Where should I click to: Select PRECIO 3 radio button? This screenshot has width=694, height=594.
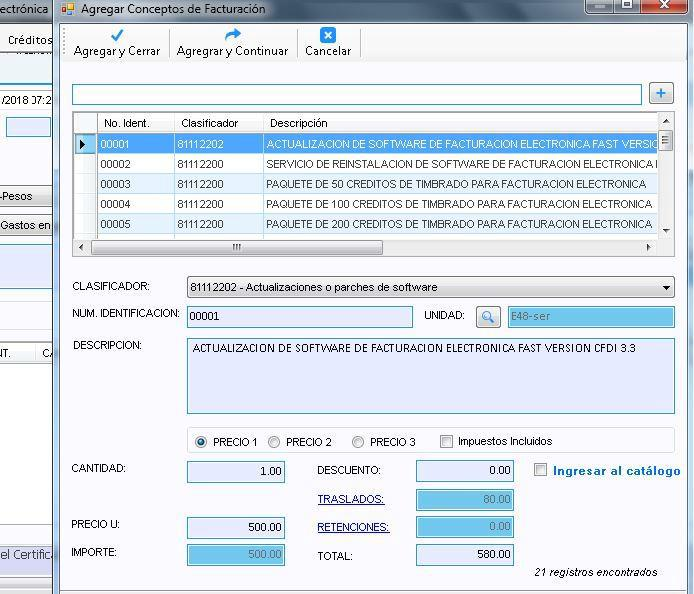[358, 442]
